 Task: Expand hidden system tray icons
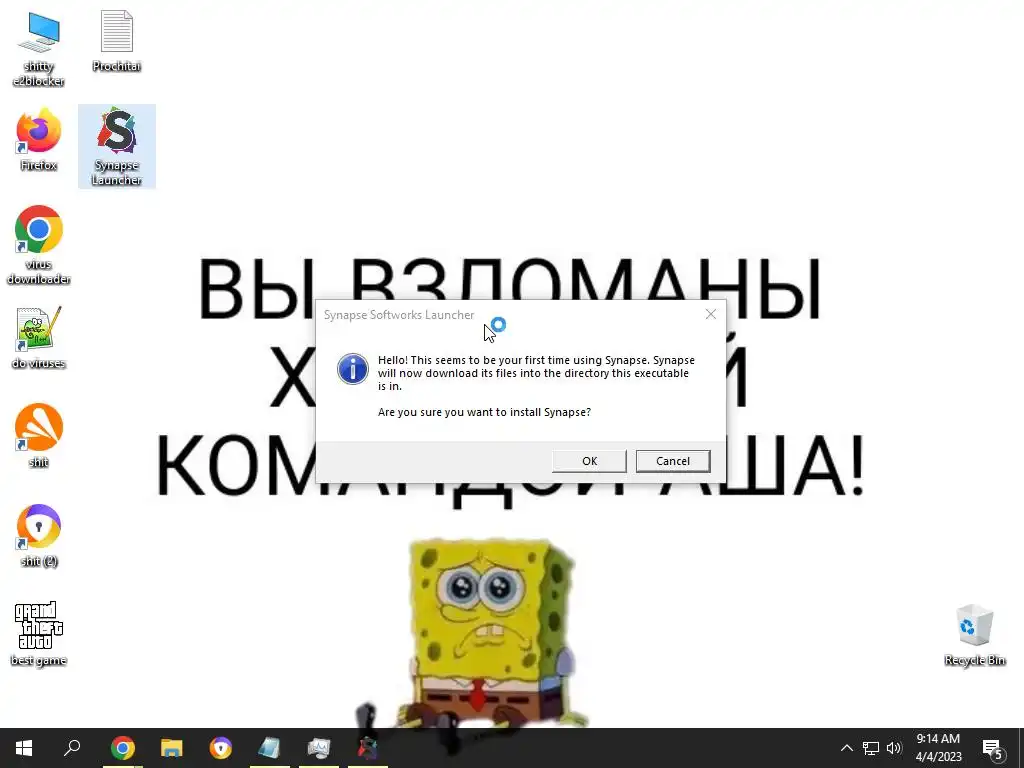point(846,748)
